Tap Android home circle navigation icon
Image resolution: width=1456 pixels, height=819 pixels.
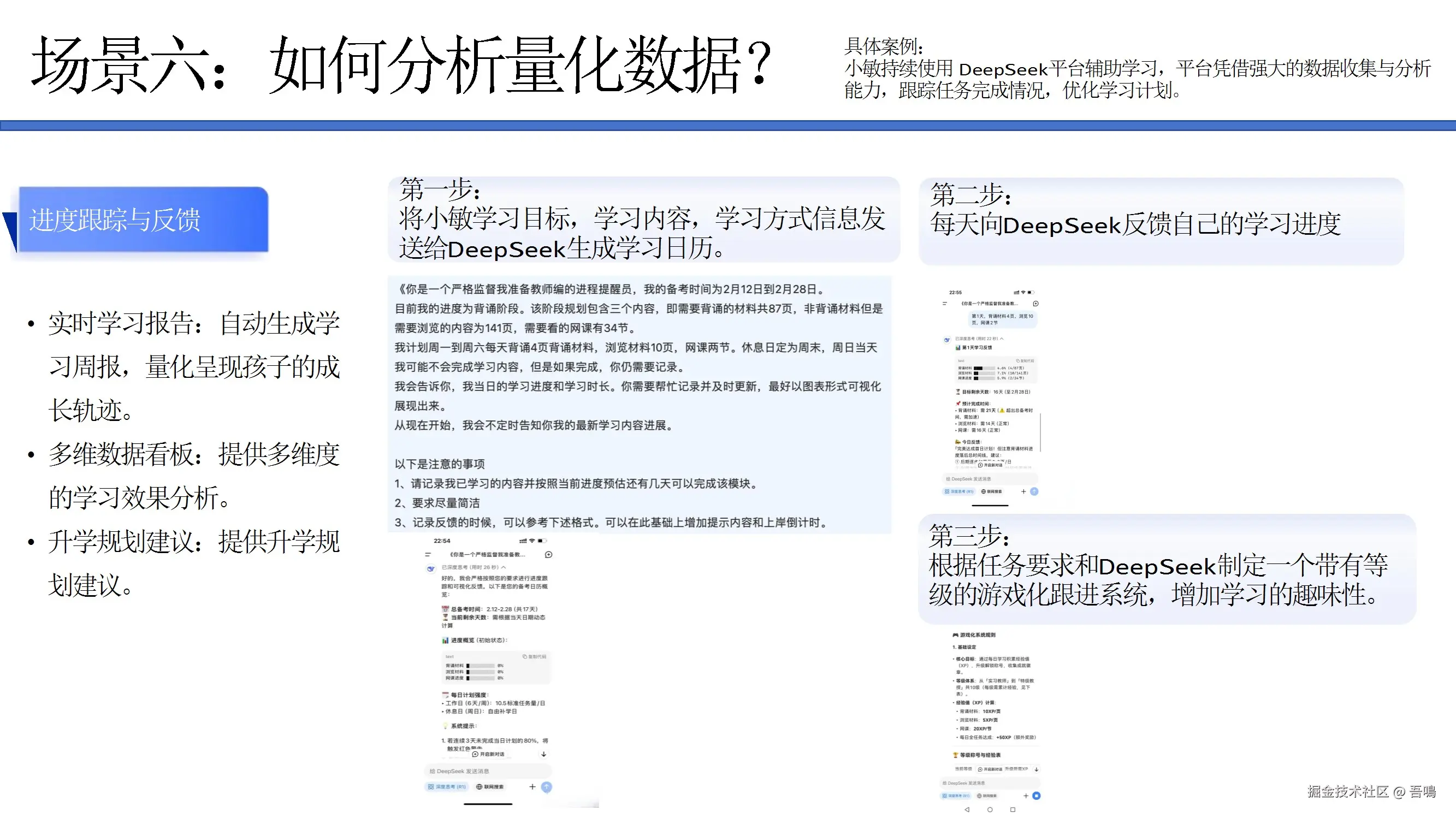pos(990,809)
